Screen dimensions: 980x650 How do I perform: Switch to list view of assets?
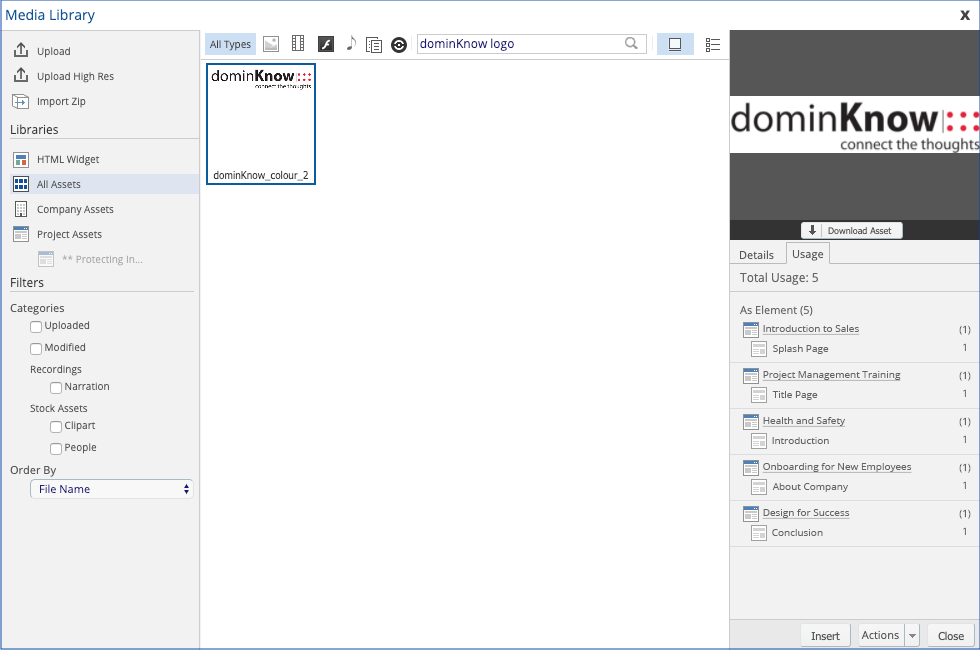[712, 44]
